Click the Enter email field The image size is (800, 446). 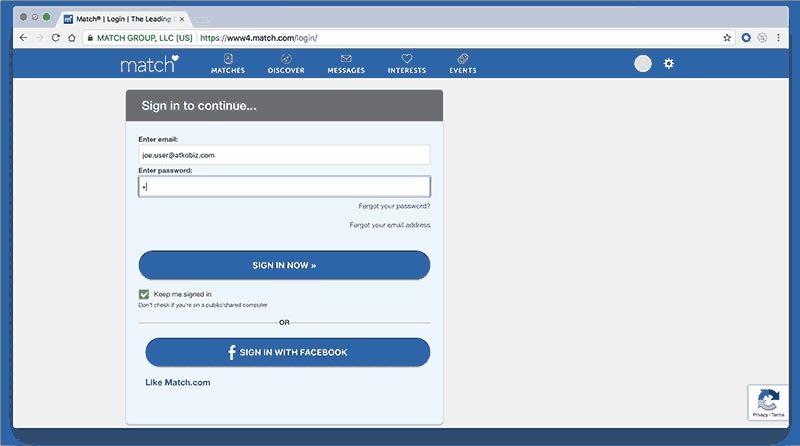click(x=284, y=155)
